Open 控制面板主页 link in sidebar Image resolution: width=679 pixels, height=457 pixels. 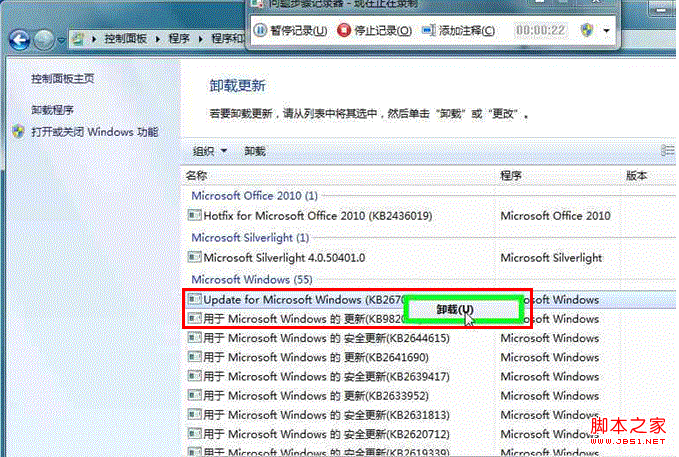(62, 79)
